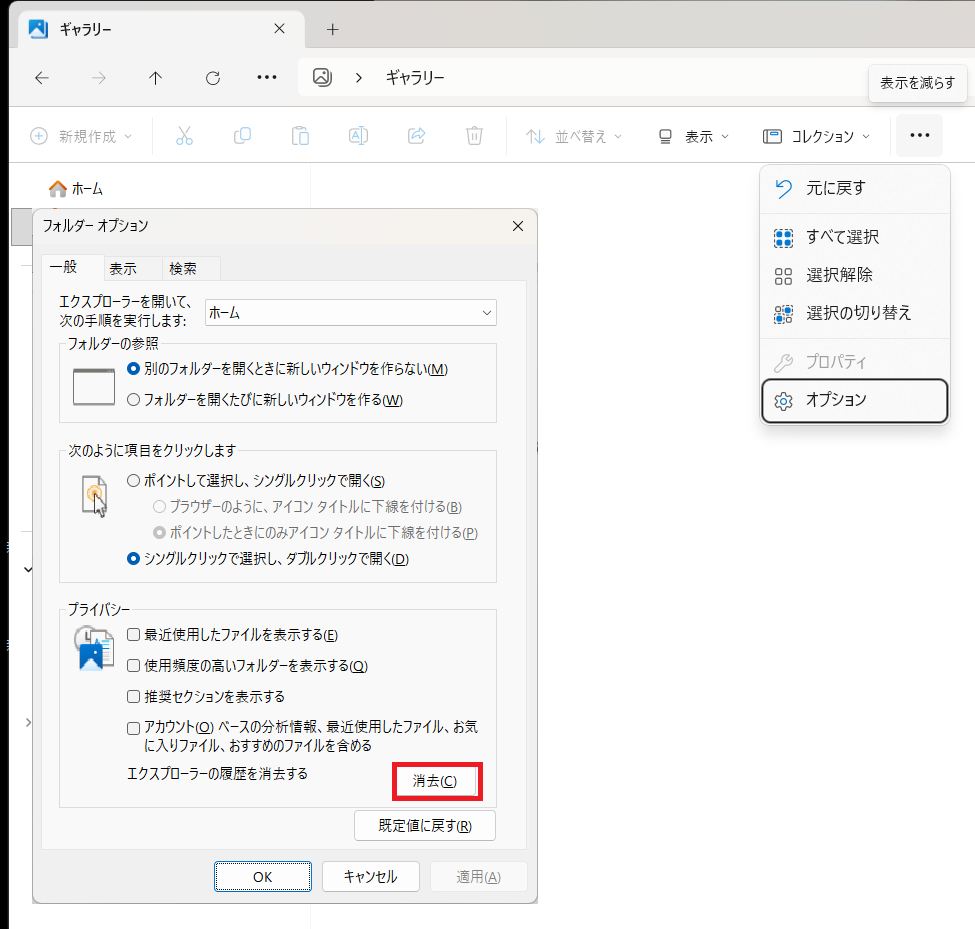Click the Share icon in toolbar
This screenshot has height=929, width=975.
coord(416,136)
